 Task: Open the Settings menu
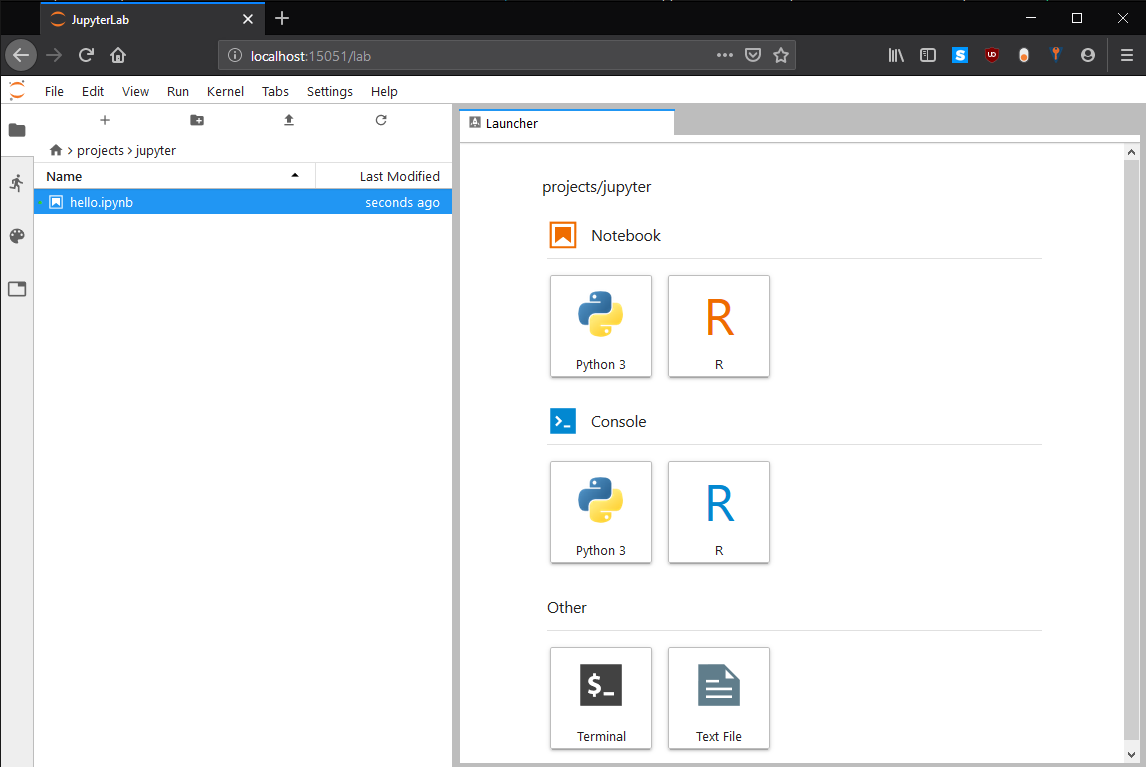click(x=330, y=91)
